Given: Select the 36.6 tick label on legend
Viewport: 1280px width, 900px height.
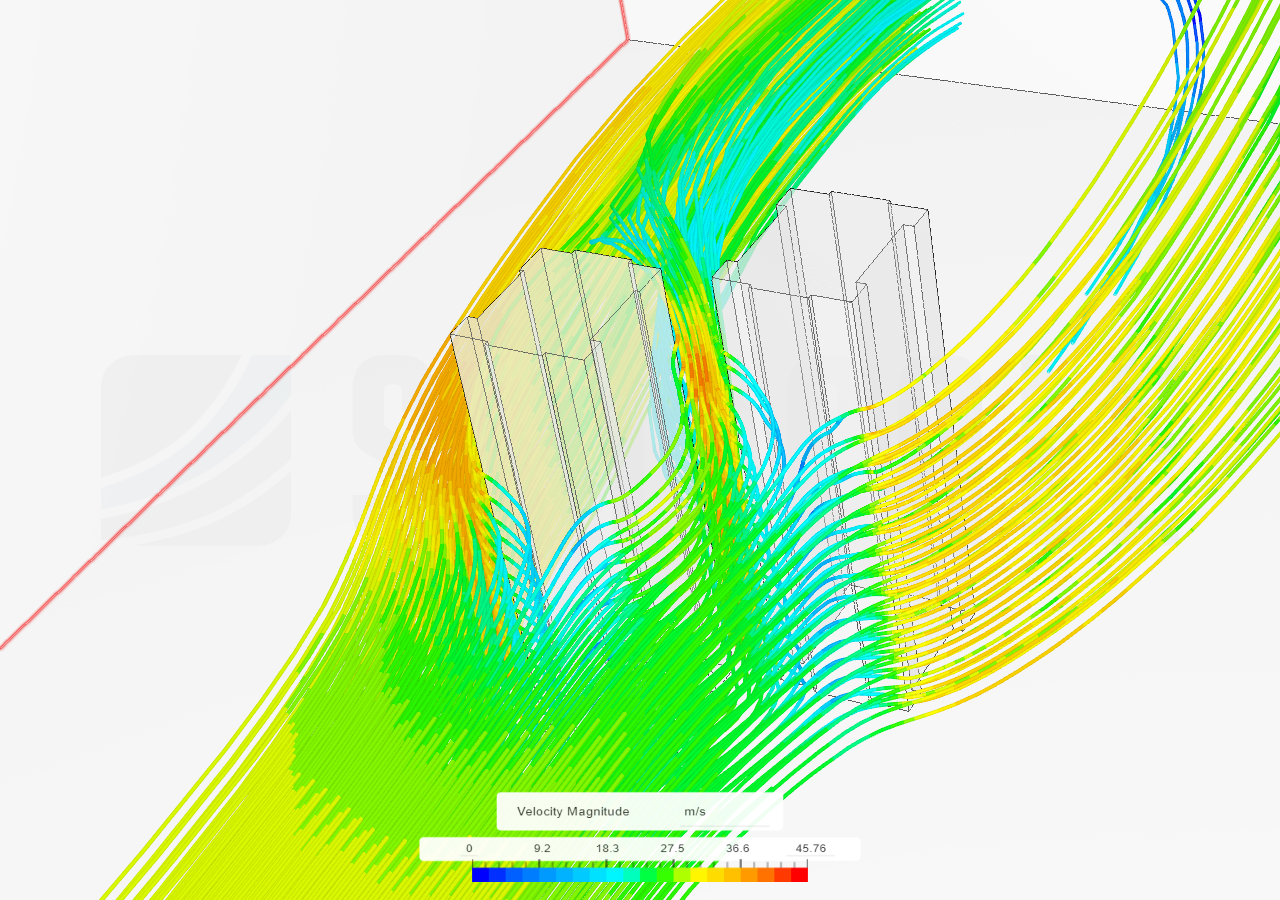Looking at the screenshot, I should pyautogui.click(x=737, y=848).
